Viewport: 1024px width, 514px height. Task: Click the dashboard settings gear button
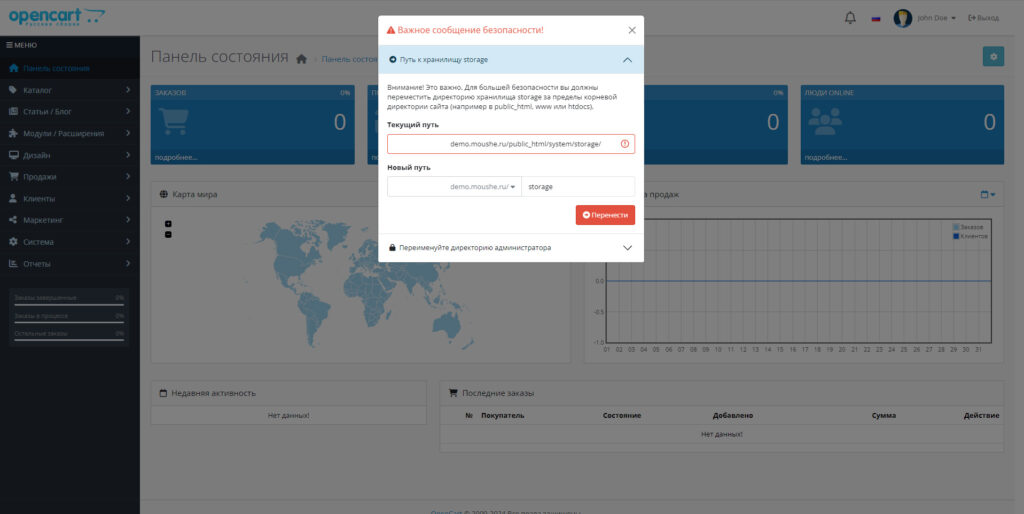993,57
